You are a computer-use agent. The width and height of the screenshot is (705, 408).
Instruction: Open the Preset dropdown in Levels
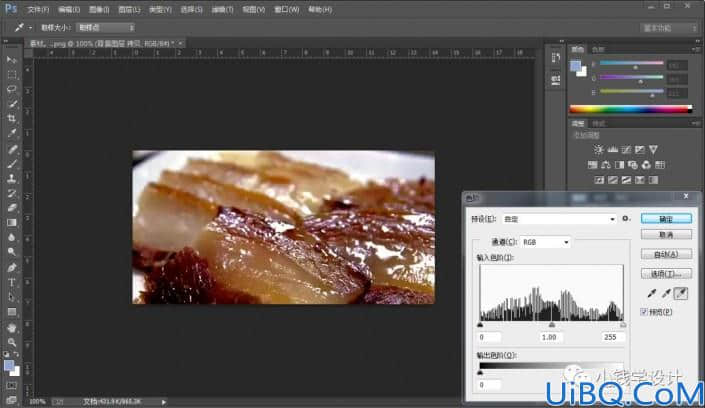[559, 219]
